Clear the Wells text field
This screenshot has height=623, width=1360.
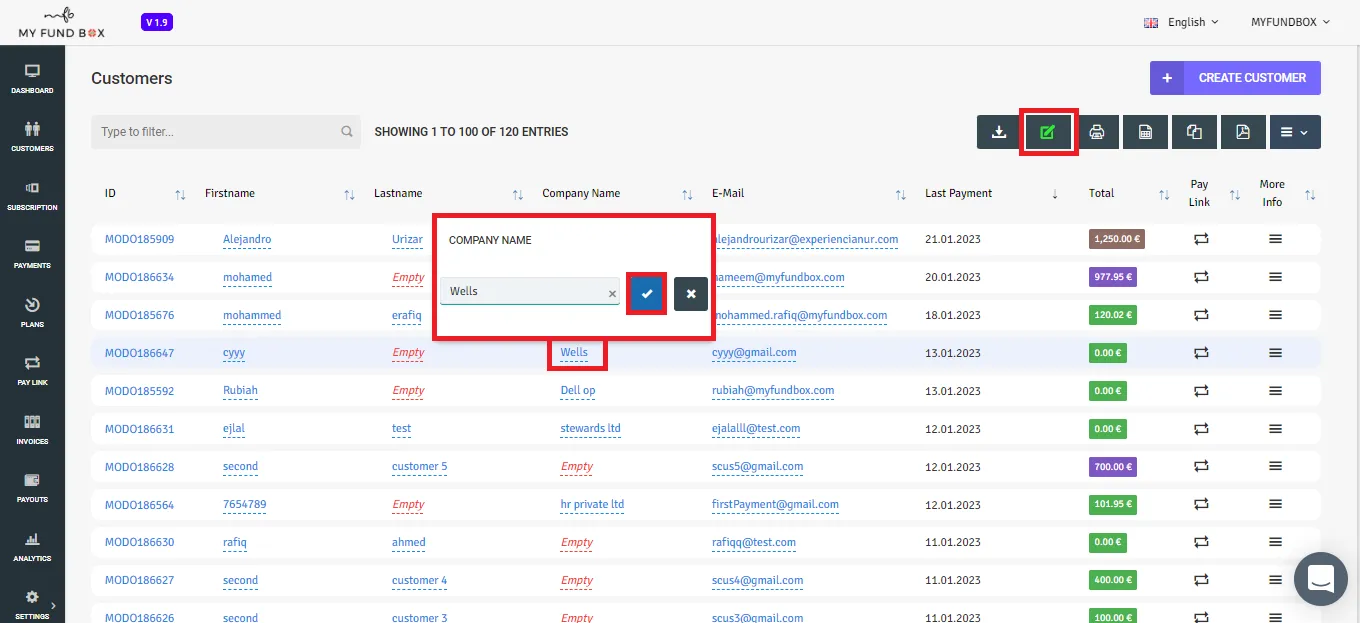[612, 294]
